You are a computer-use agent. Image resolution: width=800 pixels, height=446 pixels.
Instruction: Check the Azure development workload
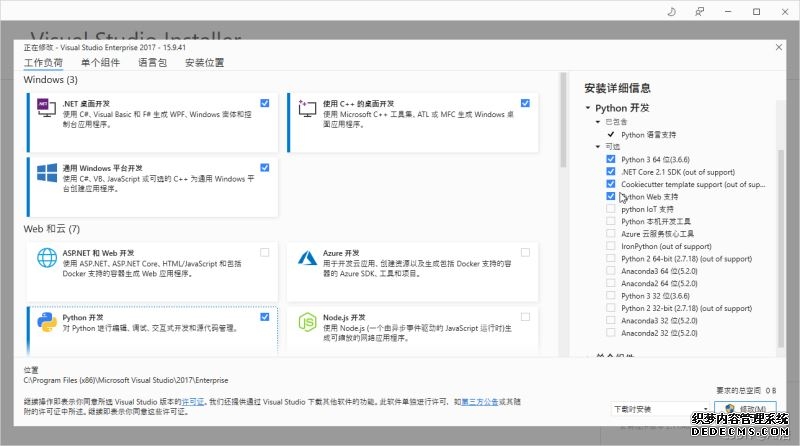[525, 252]
